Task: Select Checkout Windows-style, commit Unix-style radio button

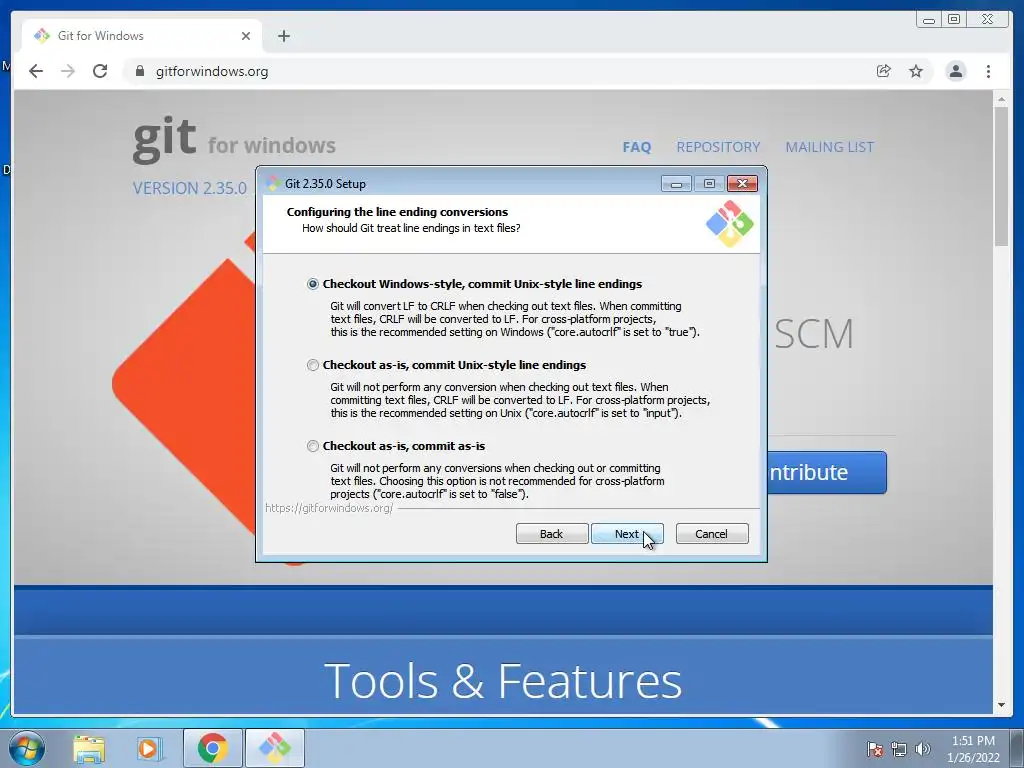Action: (x=313, y=284)
